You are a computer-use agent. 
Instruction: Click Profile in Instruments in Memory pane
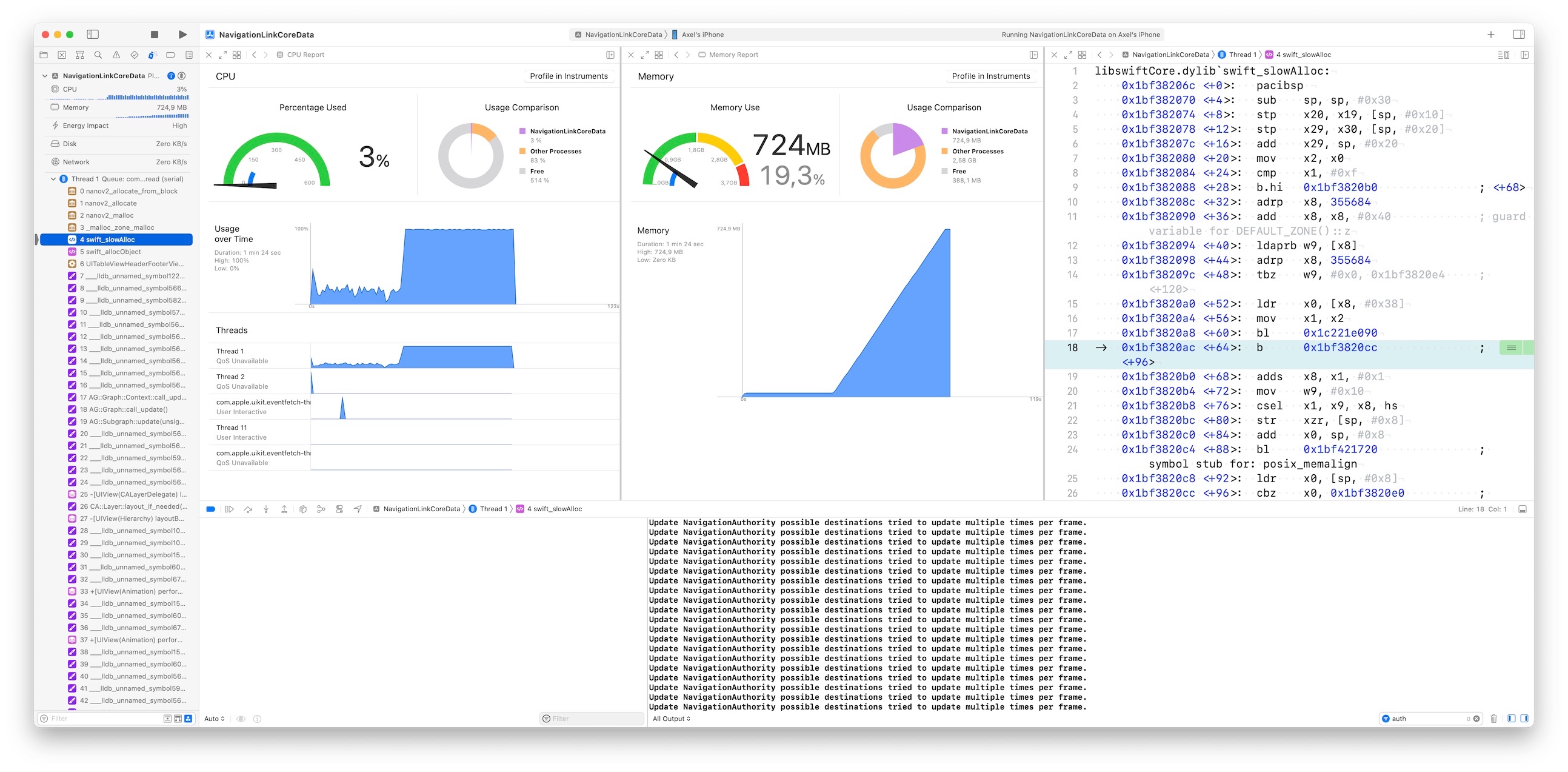pyautogui.click(x=990, y=76)
